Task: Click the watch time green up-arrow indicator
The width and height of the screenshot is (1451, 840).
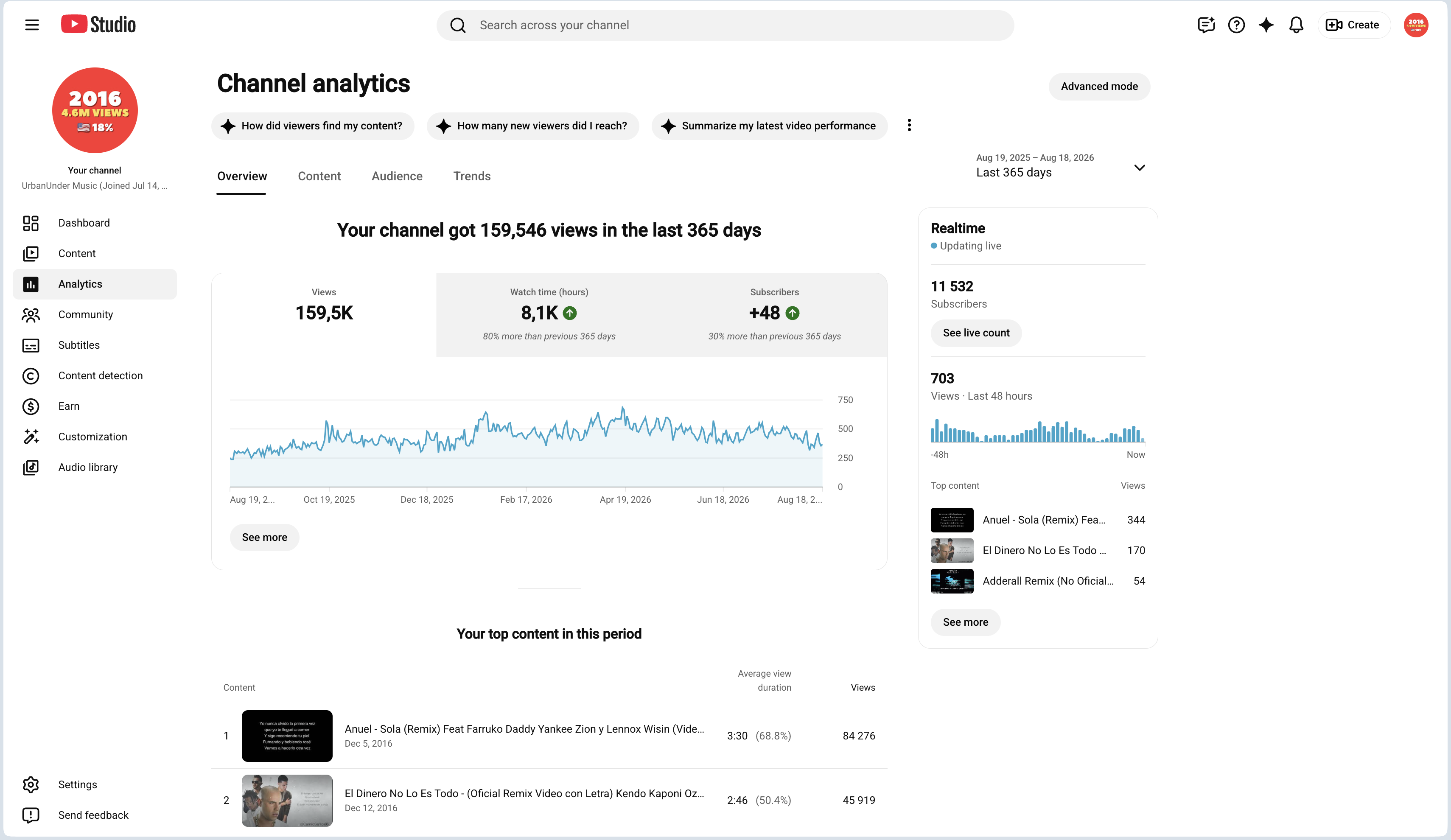Action: [569, 313]
